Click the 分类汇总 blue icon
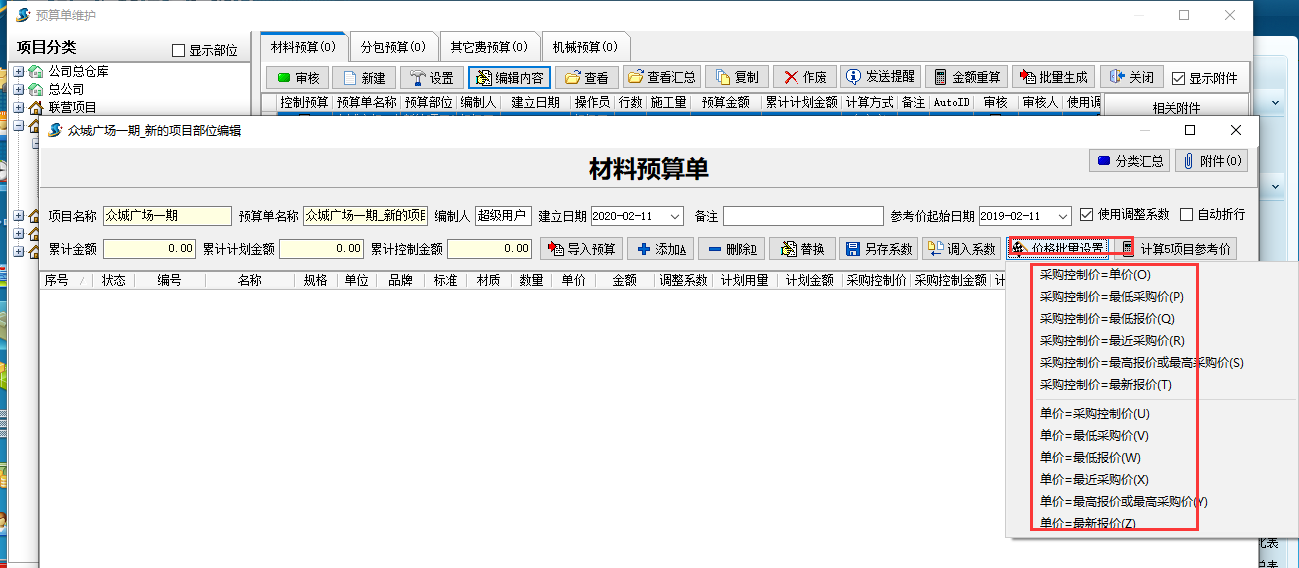 coord(1104,161)
